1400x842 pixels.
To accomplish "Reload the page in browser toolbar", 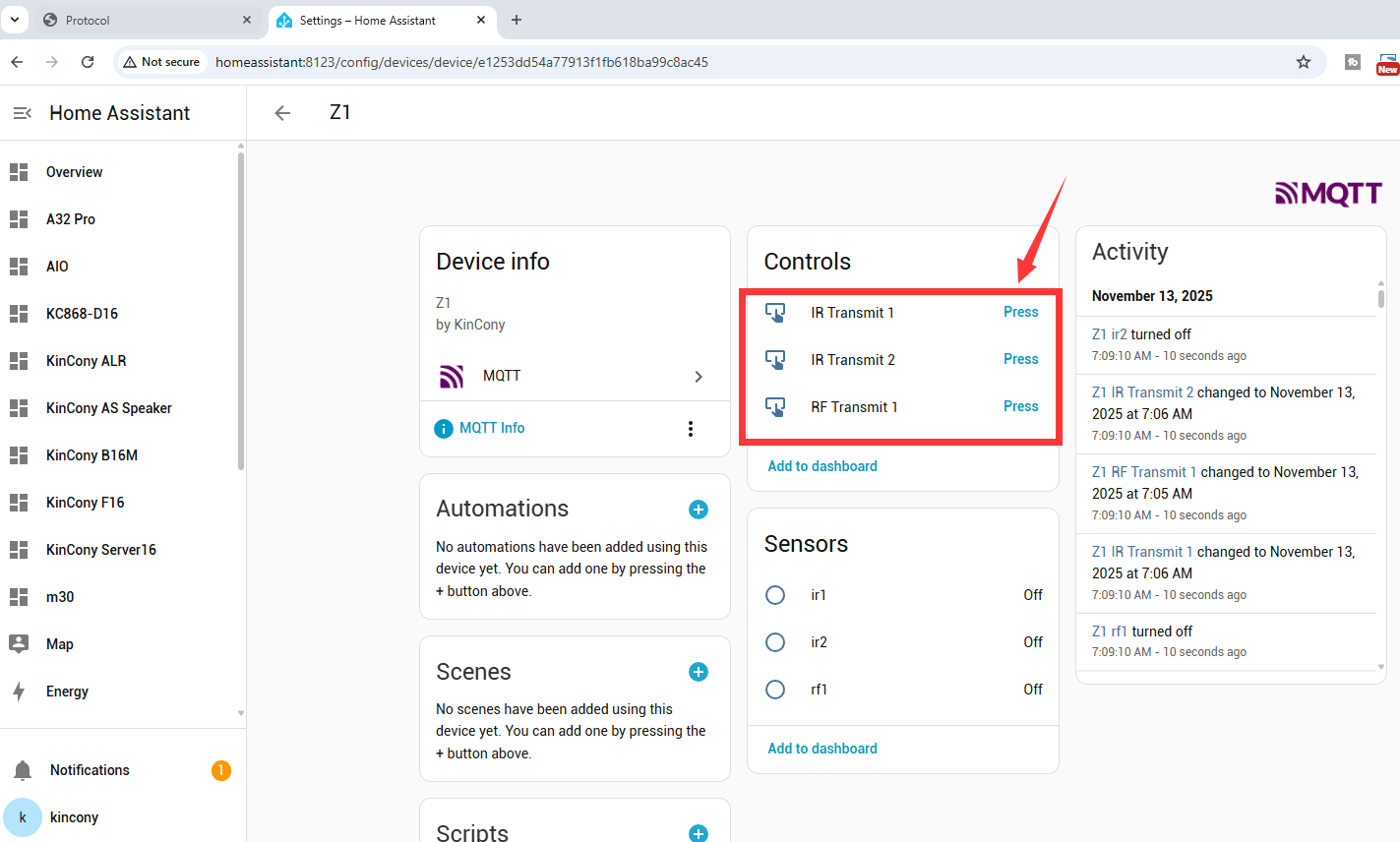I will coord(88,62).
